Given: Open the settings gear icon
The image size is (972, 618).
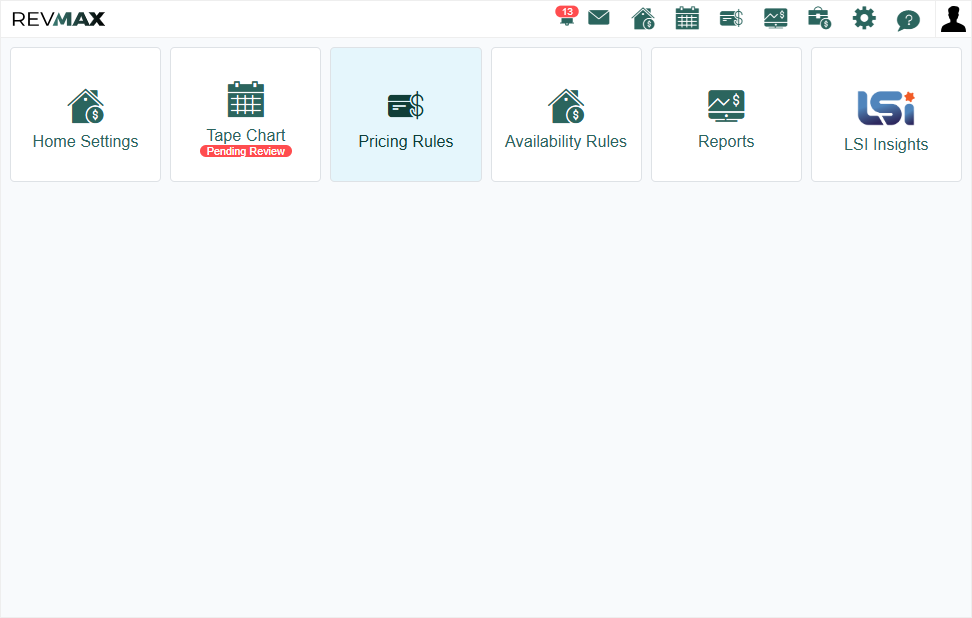Looking at the screenshot, I should point(864,19).
